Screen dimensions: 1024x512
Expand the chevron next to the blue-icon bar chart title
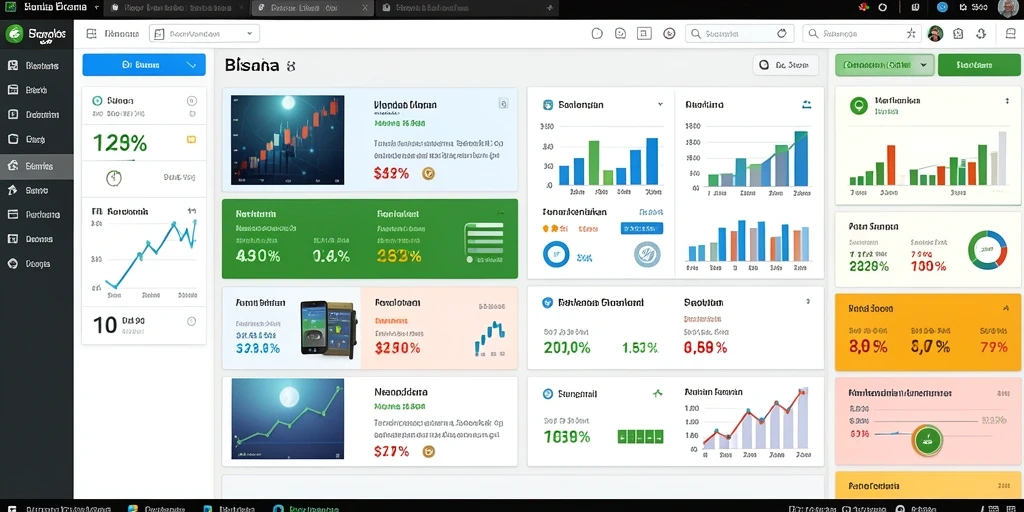pos(660,104)
